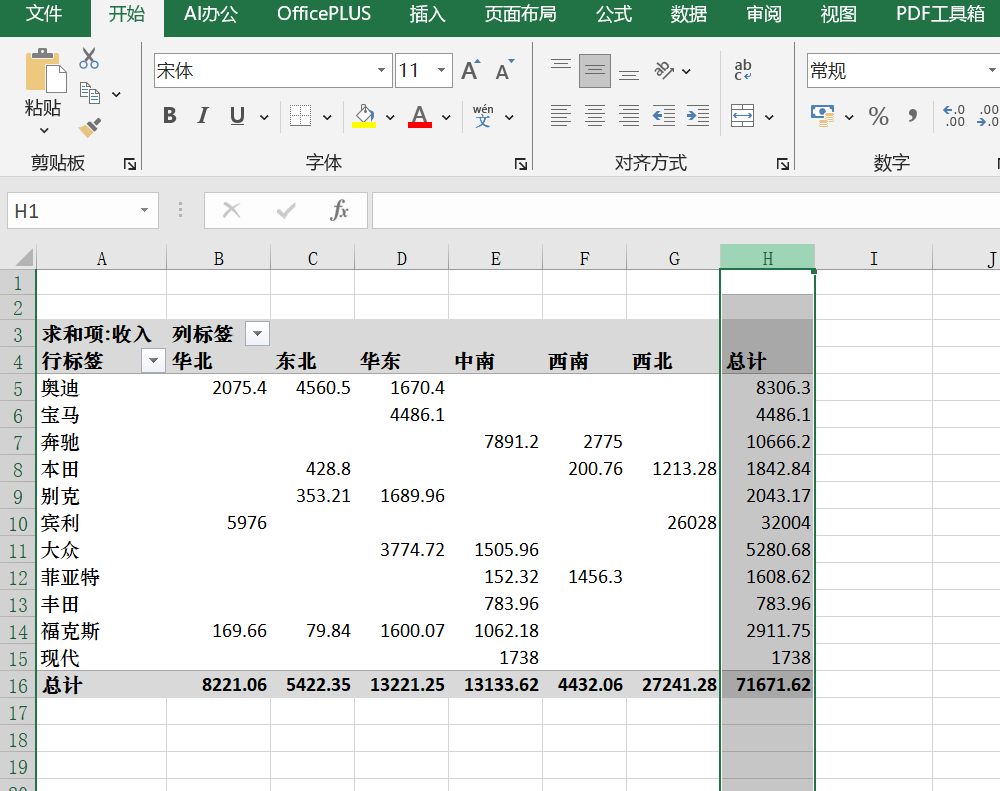Viewport: 1000px width, 791px height.
Task: Toggle underline formatting
Action: [237, 115]
